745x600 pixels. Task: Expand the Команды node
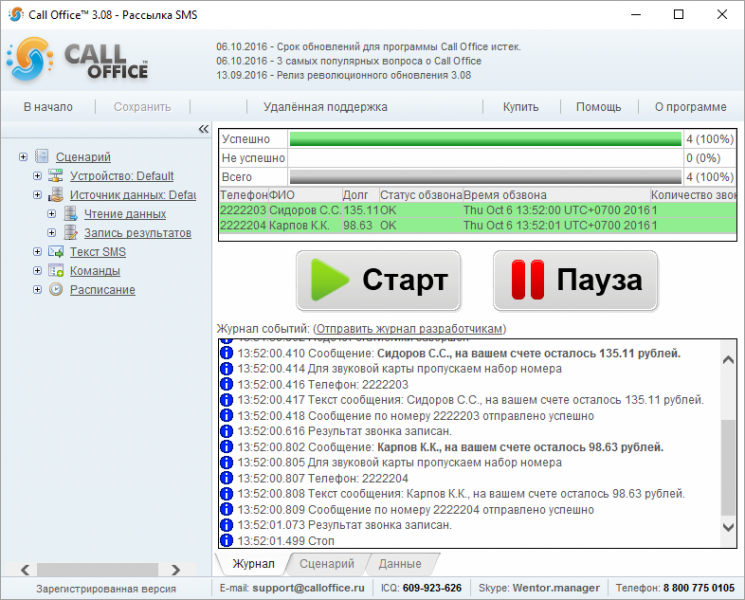(x=37, y=271)
